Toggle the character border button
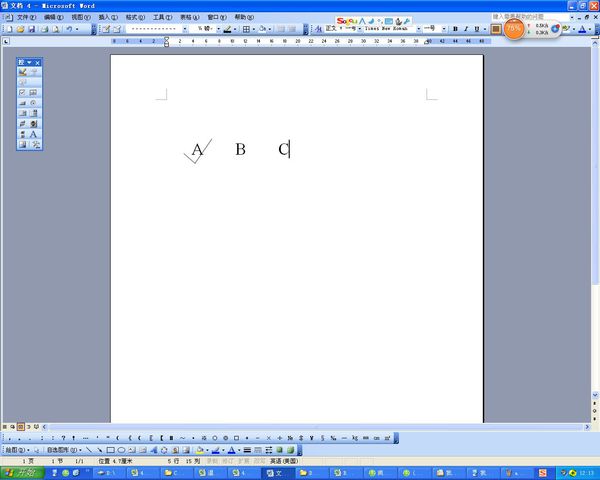The width and height of the screenshot is (600, 480). [x=496, y=29]
